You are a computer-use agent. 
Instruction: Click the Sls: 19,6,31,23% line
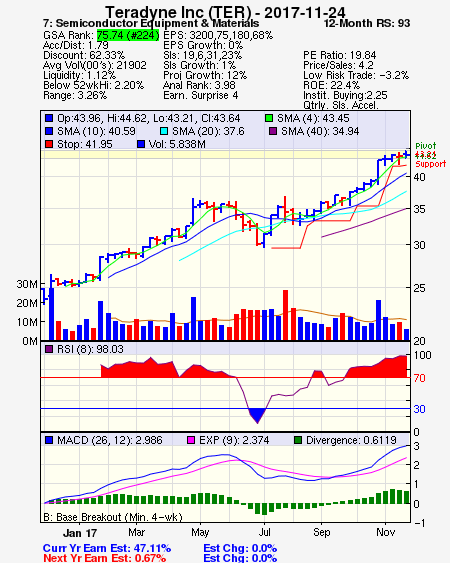click(x=203, y=55)
